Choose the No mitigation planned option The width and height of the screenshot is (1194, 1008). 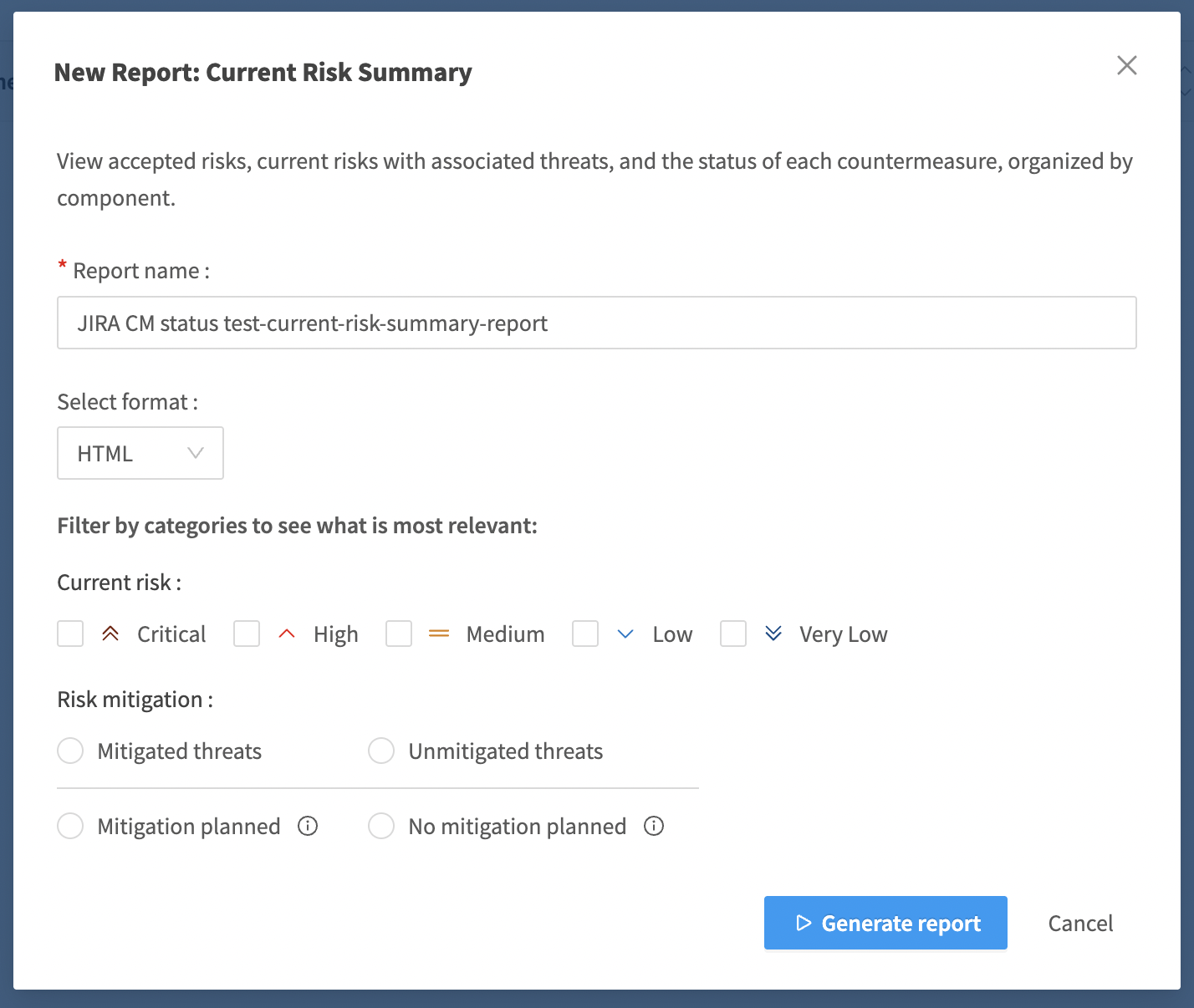381,826
